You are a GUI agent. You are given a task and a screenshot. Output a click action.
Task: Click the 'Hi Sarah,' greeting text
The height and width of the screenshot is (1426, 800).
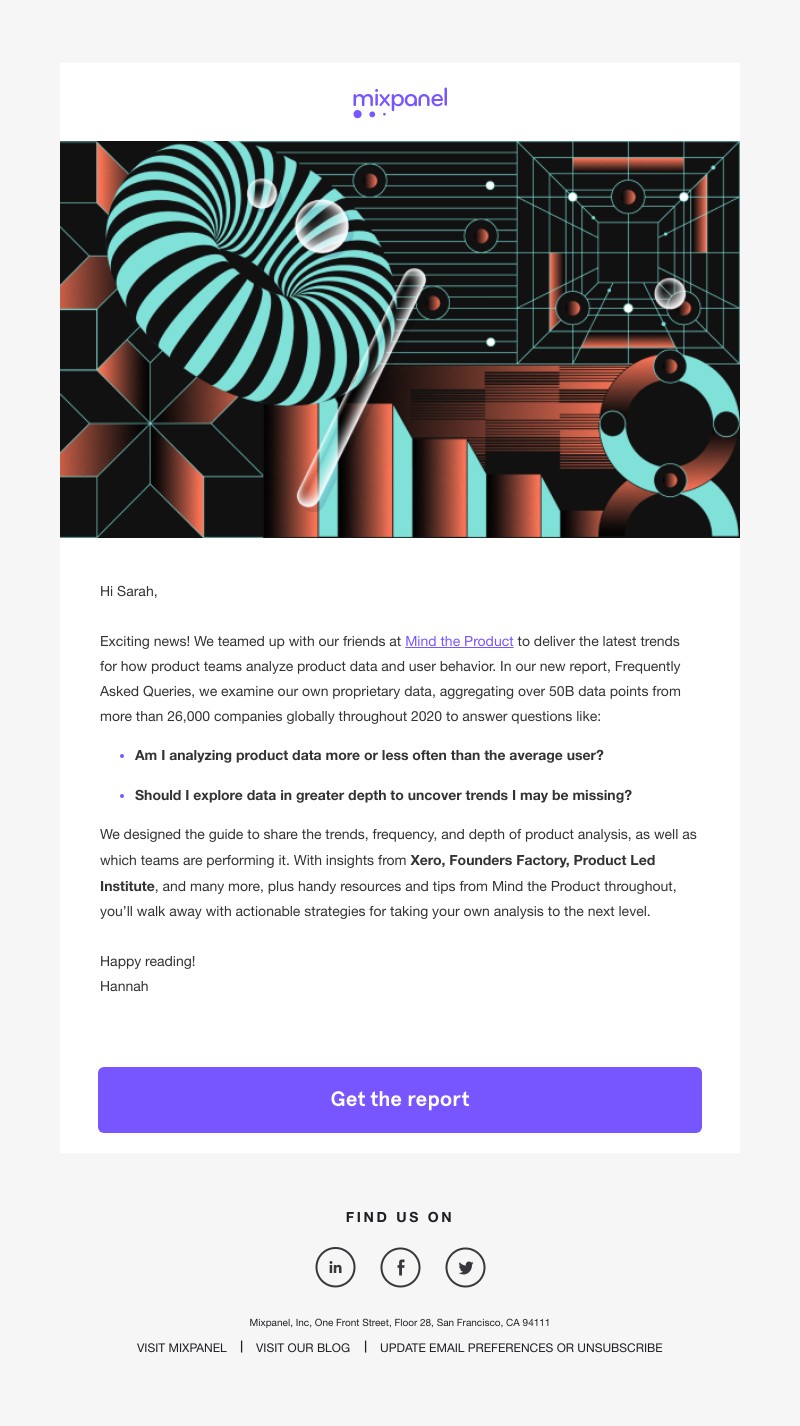coord(129,591)
